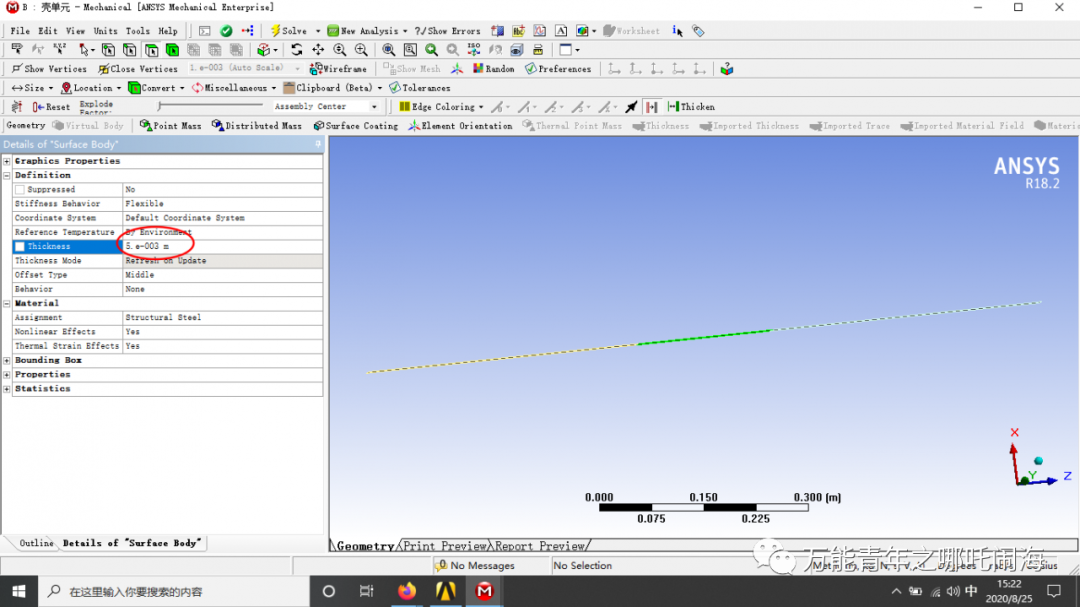Open annotation Preferences
1080x607 pixels.
(x=558, y=69)
